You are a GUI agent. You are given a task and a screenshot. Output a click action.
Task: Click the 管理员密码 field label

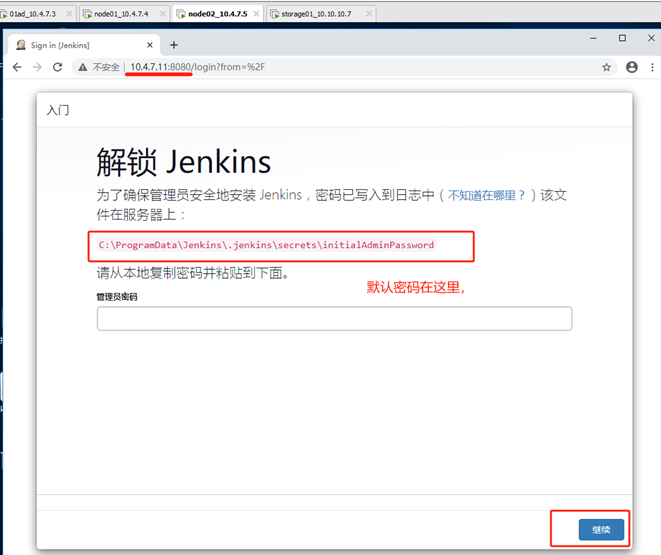point(117,297)
